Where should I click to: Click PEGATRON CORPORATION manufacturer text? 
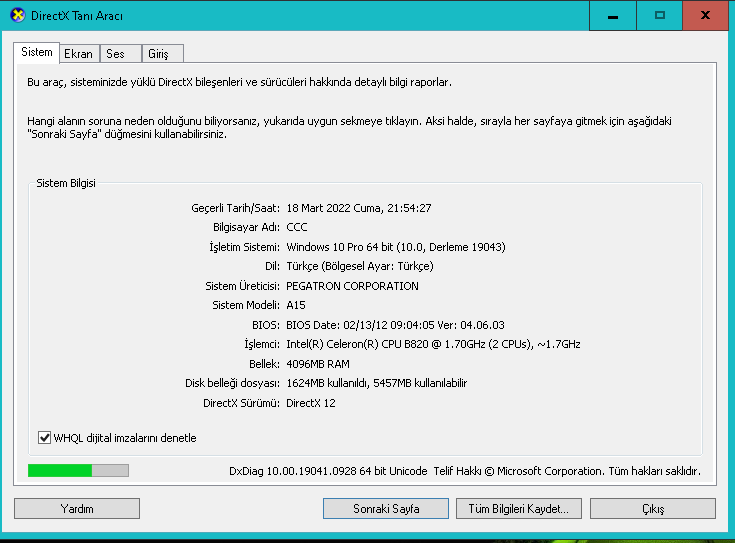click(x=352, y=286)
